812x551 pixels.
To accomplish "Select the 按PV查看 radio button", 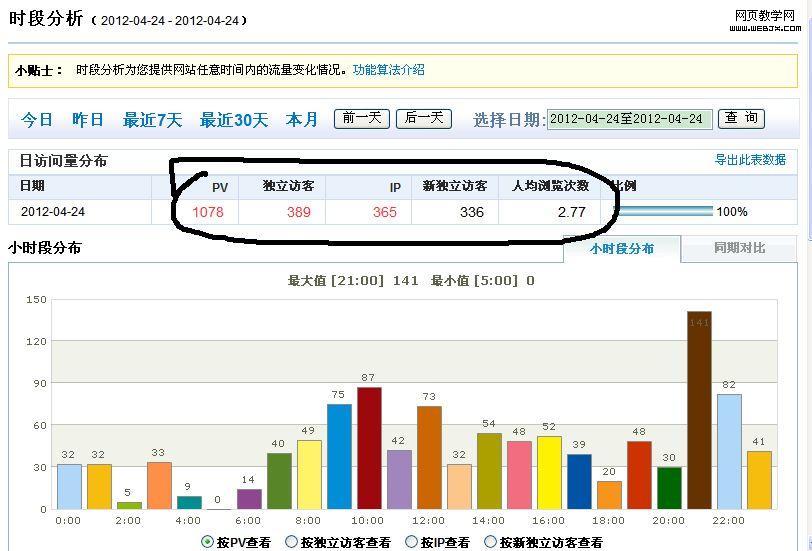I will coord(208,542).
